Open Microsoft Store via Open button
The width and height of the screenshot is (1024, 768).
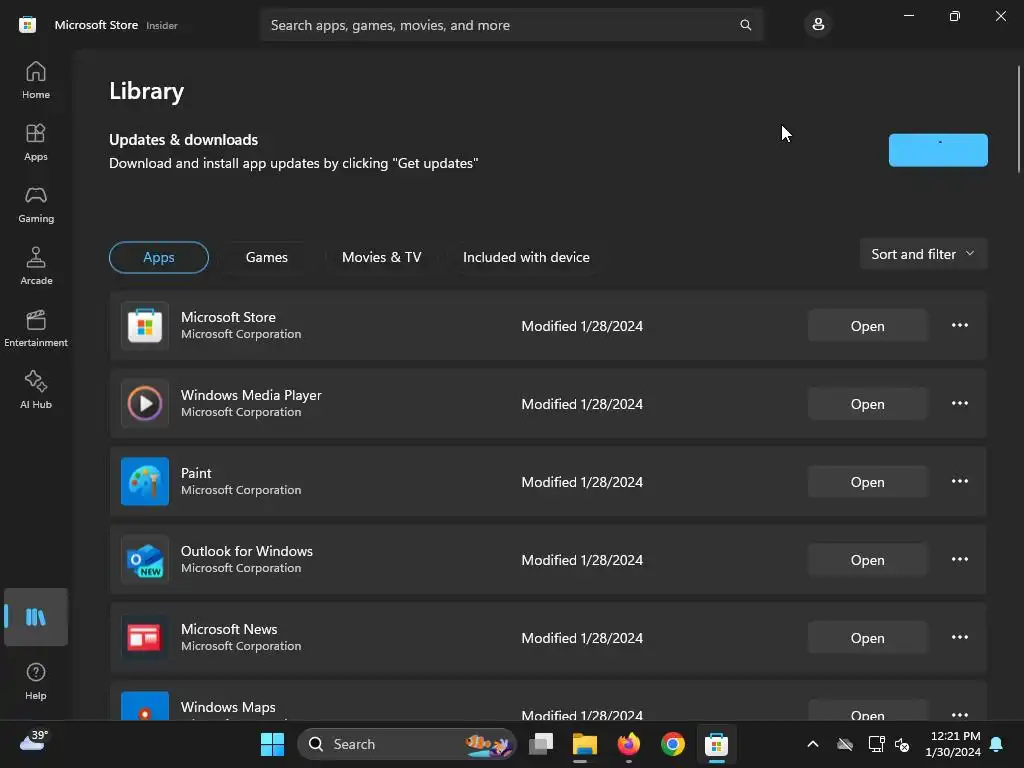(867, 326)
